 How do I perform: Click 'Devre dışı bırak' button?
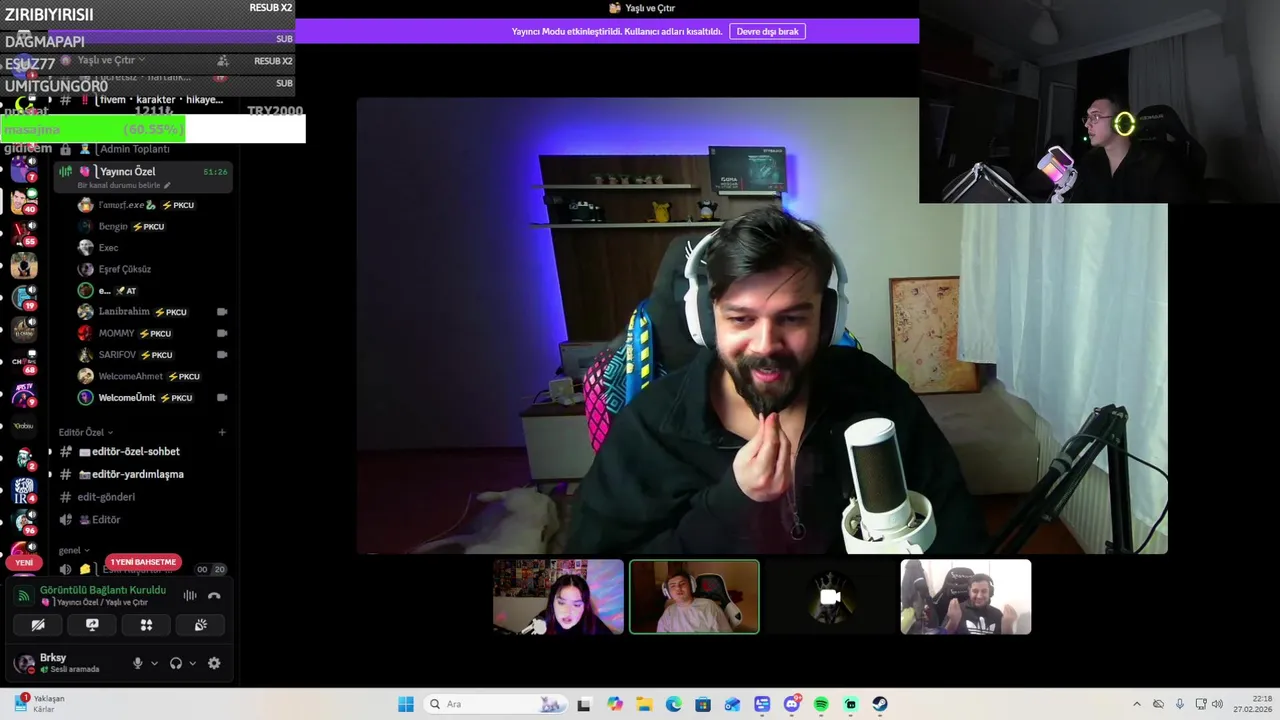(768, 31)
